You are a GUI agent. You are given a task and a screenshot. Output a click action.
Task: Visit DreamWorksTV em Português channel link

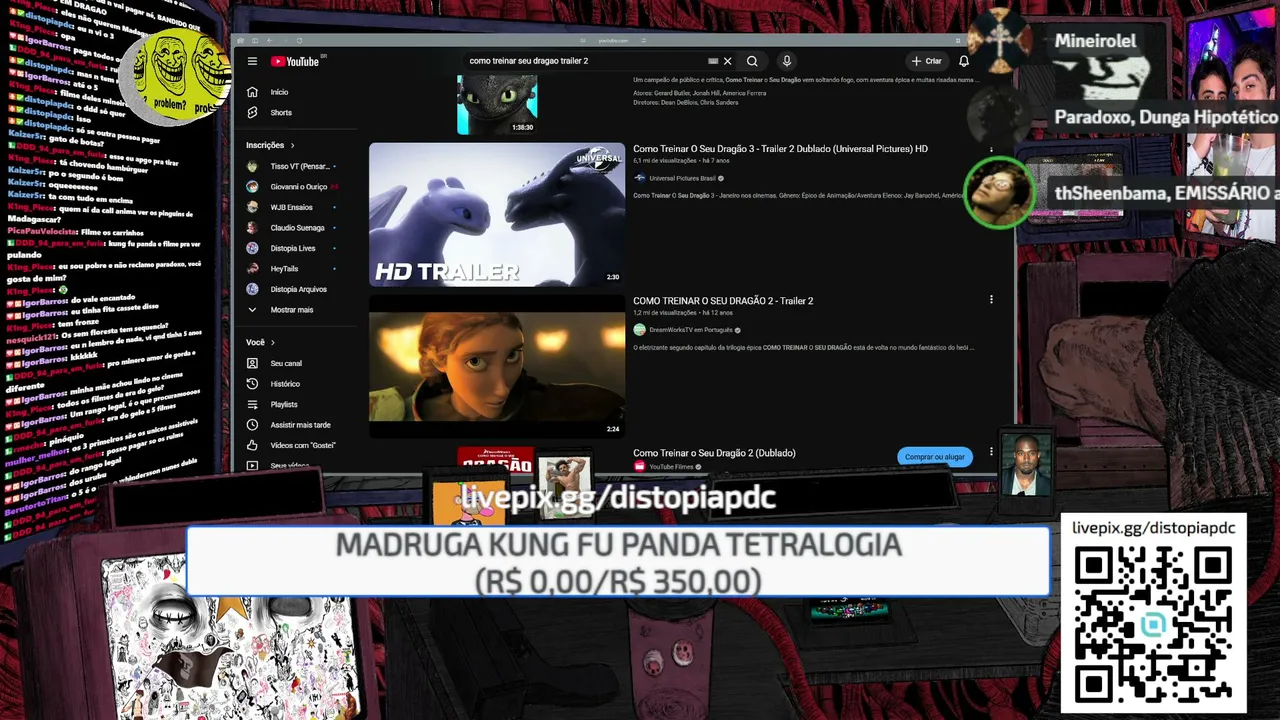(x=691, y=330)
